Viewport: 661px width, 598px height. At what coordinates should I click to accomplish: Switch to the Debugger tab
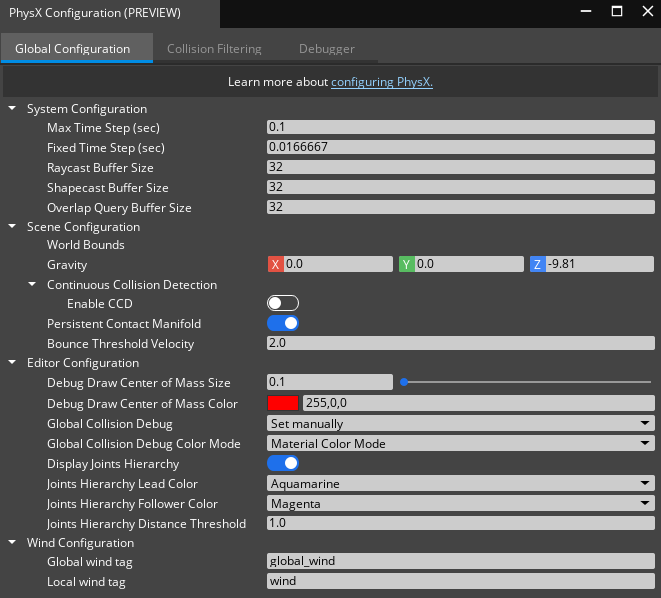click(x=326, y=48)
